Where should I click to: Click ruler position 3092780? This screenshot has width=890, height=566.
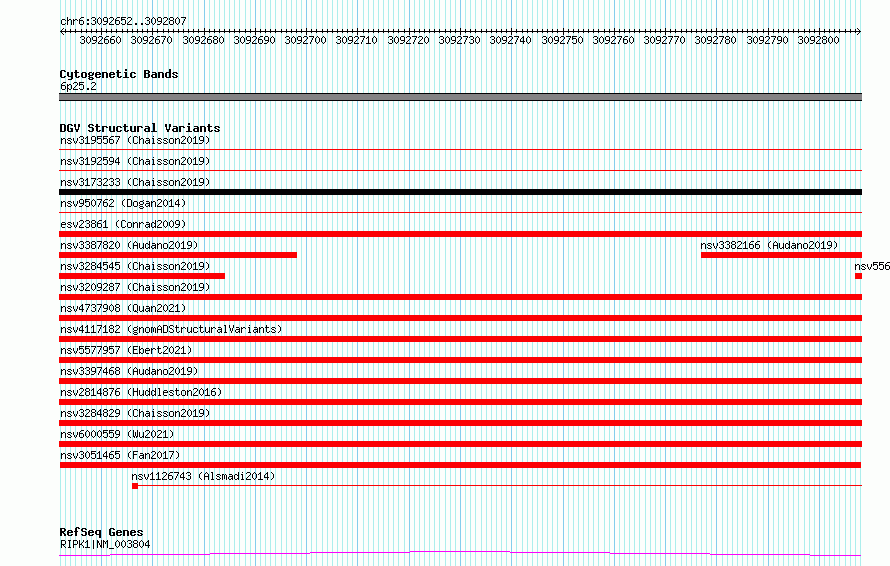(x=715, y=40)
